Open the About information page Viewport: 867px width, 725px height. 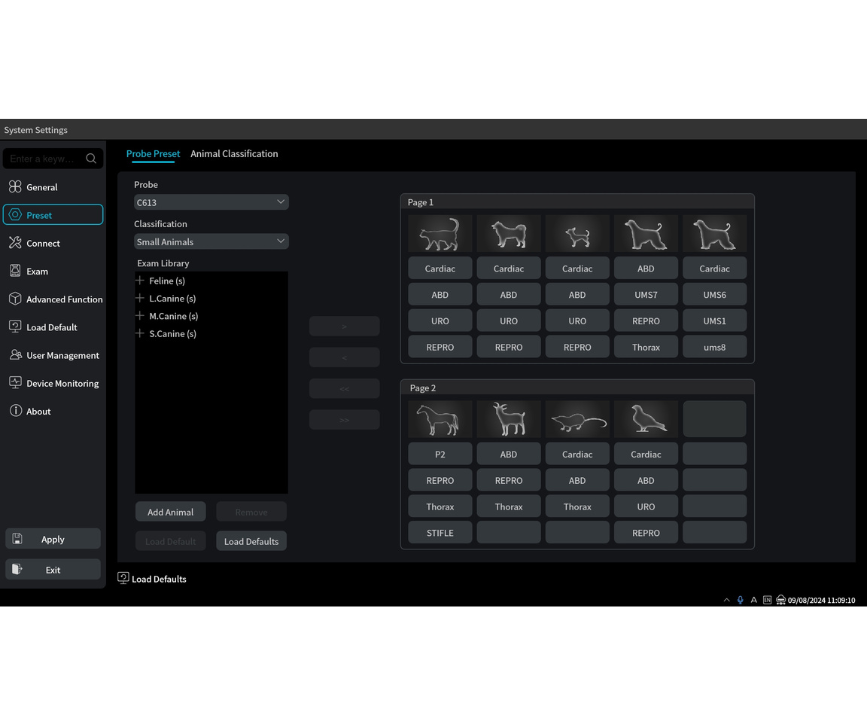38,411
